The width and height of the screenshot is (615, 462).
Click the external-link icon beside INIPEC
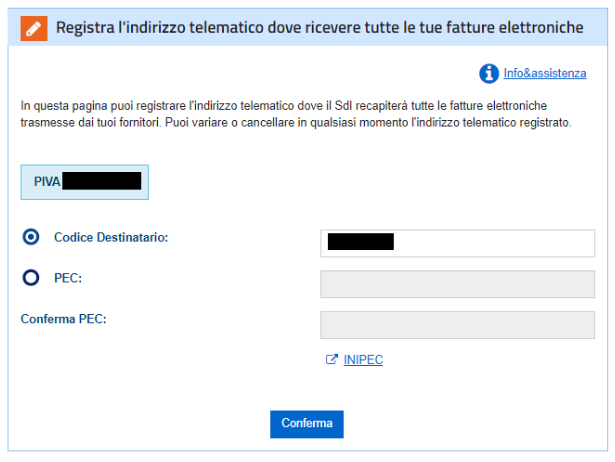pyautogui.click(x=332, y=360)
